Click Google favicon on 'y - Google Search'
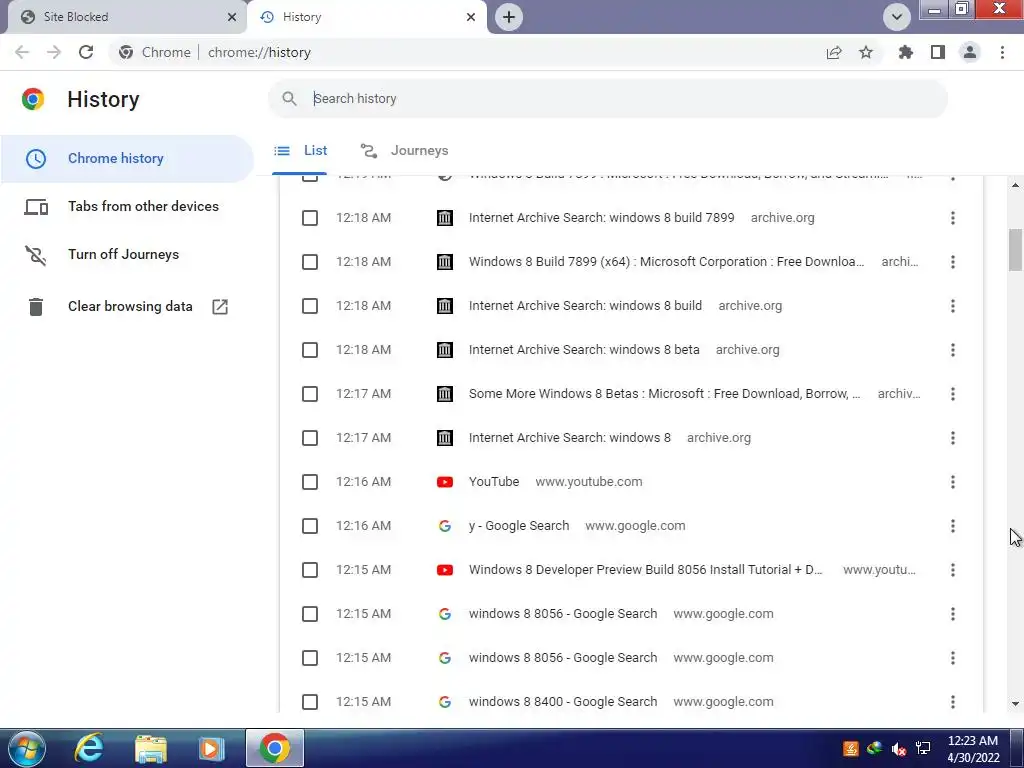Screen dimensions: 1024x768 click(445, 526)
